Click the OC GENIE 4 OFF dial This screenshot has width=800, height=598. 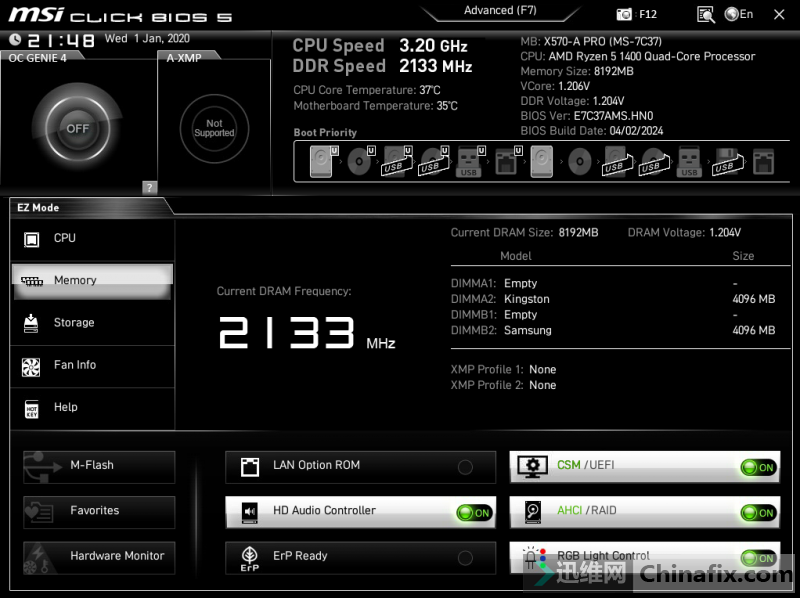pyautogui.click(x=78, y=128)
